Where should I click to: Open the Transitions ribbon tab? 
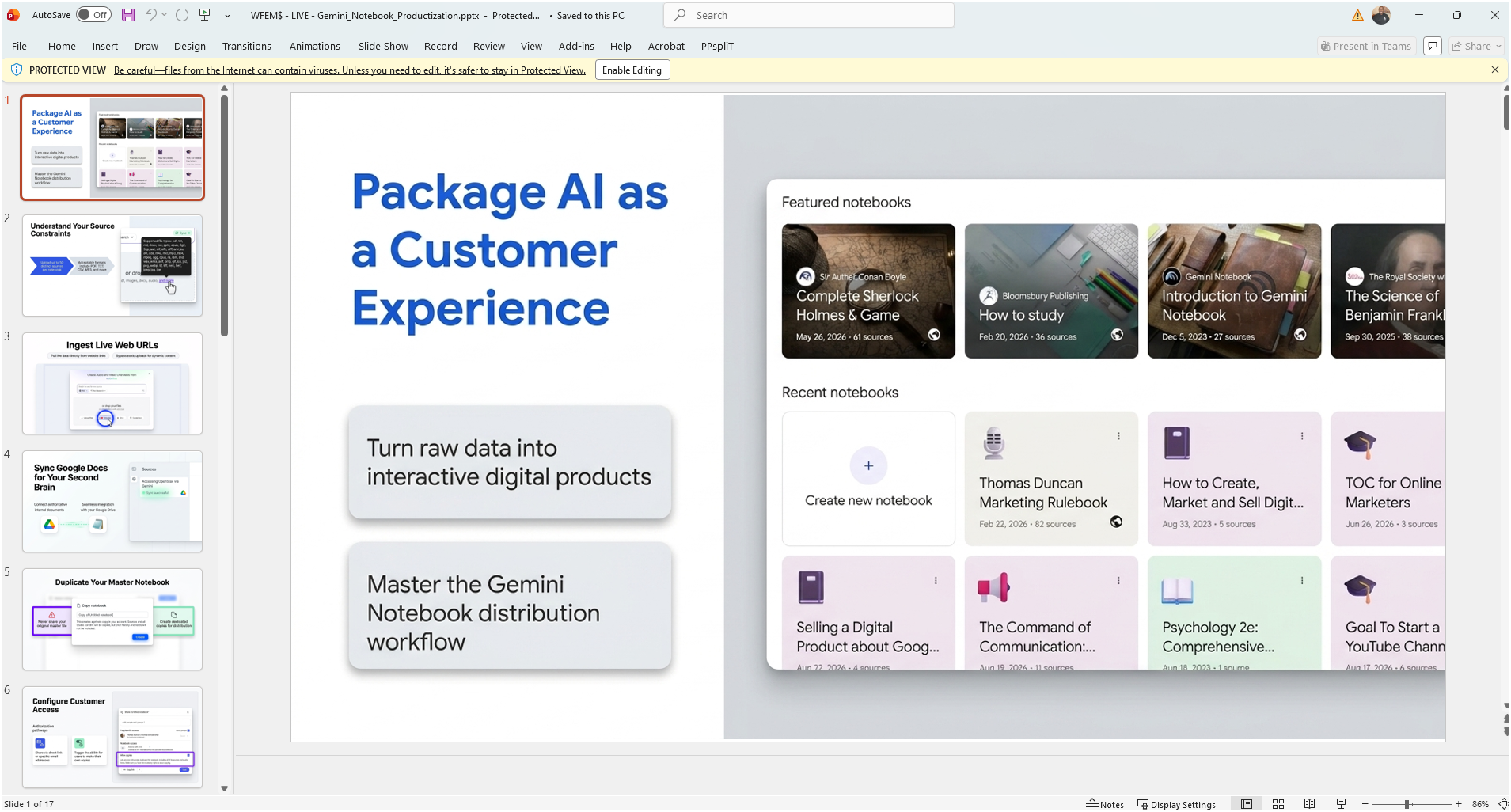pyautogui.click(x=247, y=46)
